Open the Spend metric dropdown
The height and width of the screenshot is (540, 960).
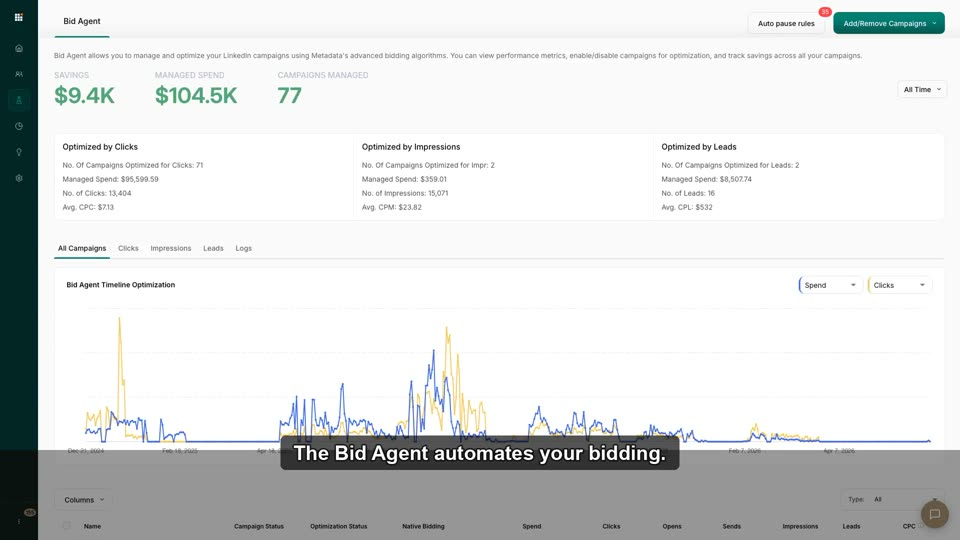coord(830,285)
